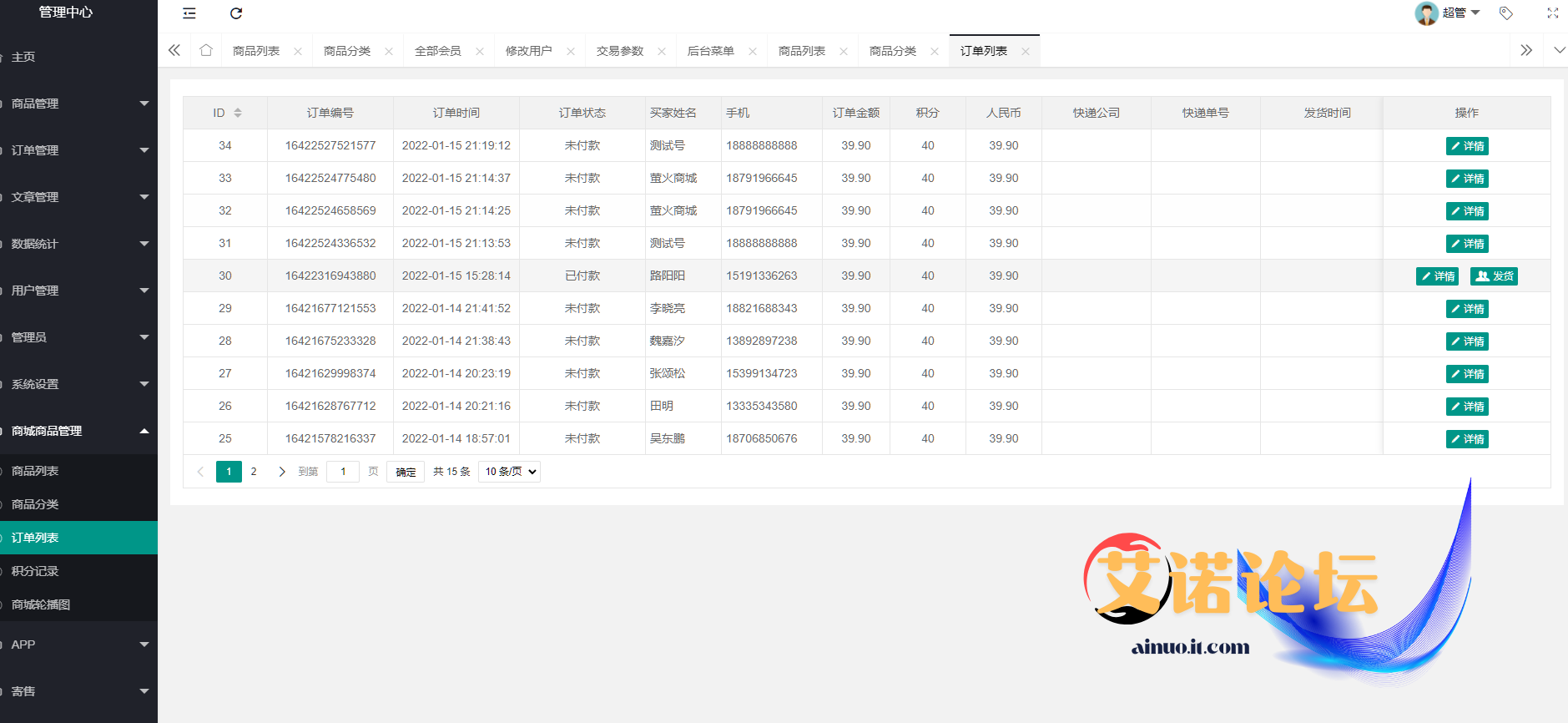Click the admin avatar picture
The image size is (1568, 723).
[1426, 13]
